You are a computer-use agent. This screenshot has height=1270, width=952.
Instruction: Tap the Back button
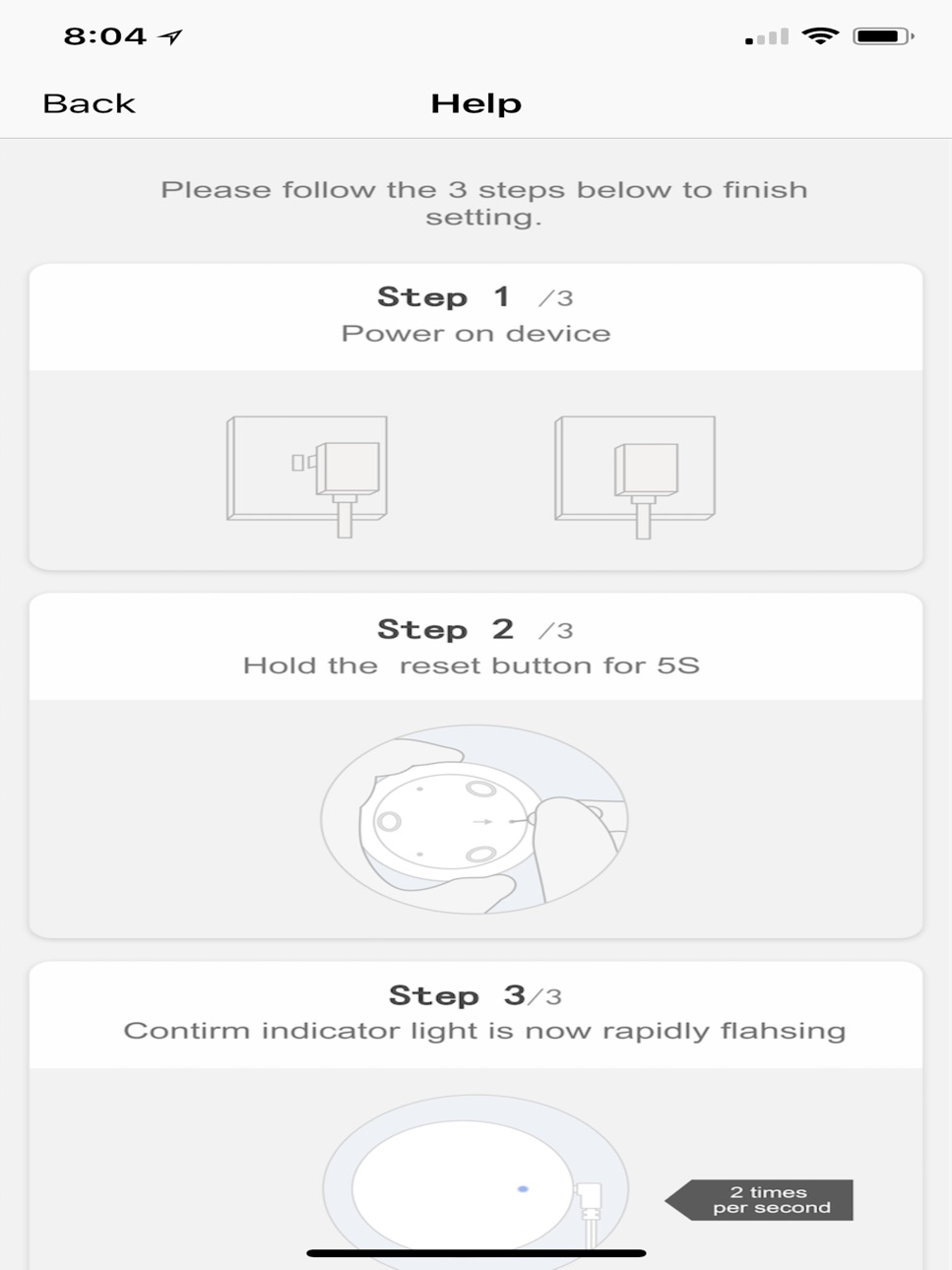(89, 103)
